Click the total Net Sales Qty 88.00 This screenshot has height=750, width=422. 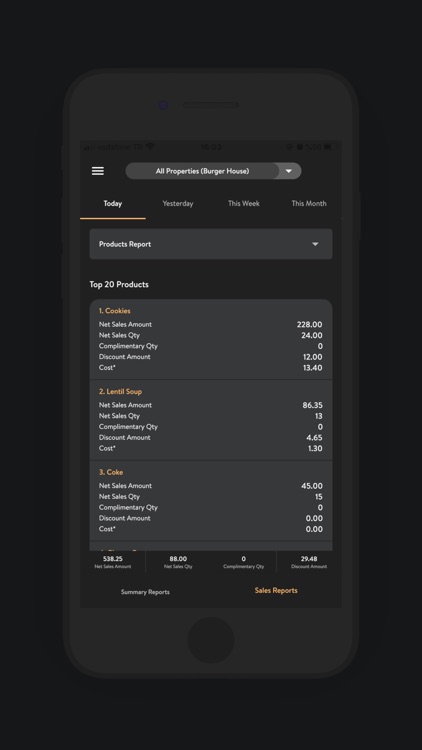tap(178, 562)
